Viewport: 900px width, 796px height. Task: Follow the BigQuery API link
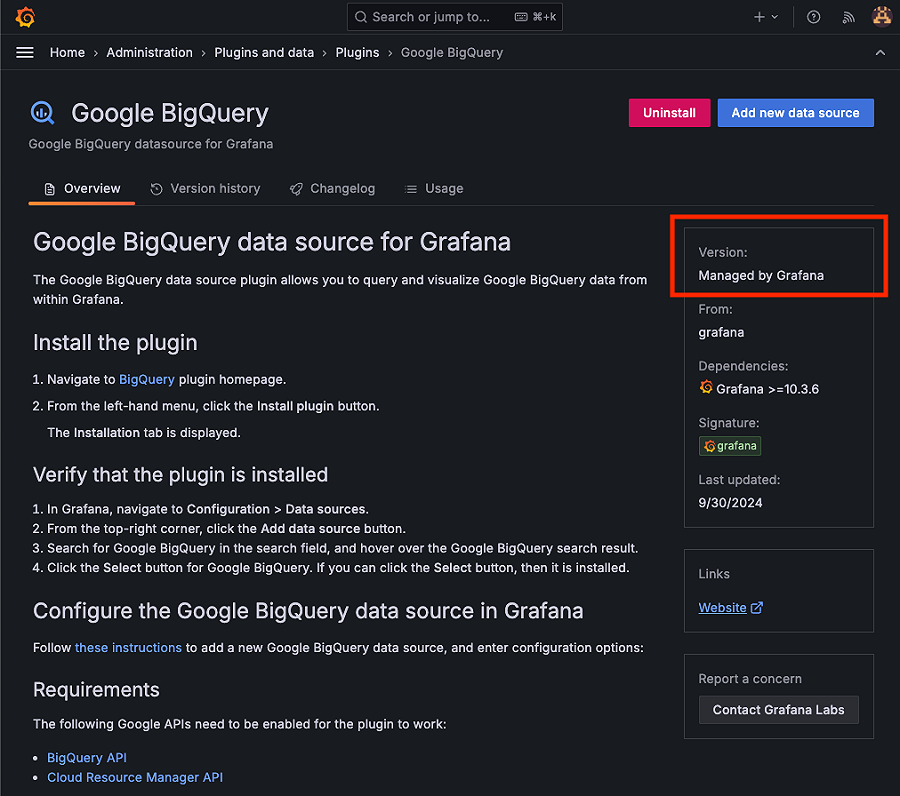(x=87, y=757)
